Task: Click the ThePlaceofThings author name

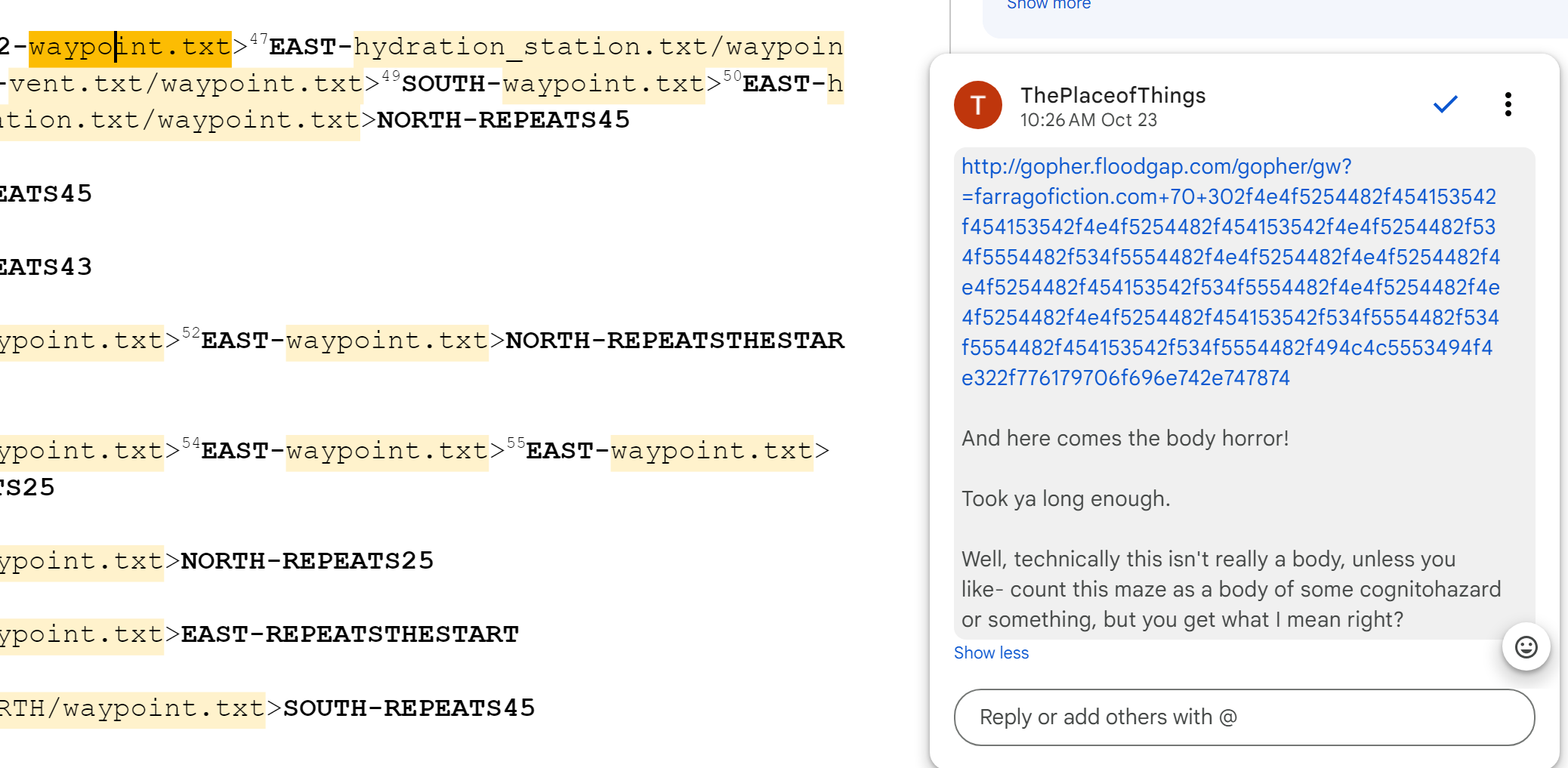Action: point(1113,95)
